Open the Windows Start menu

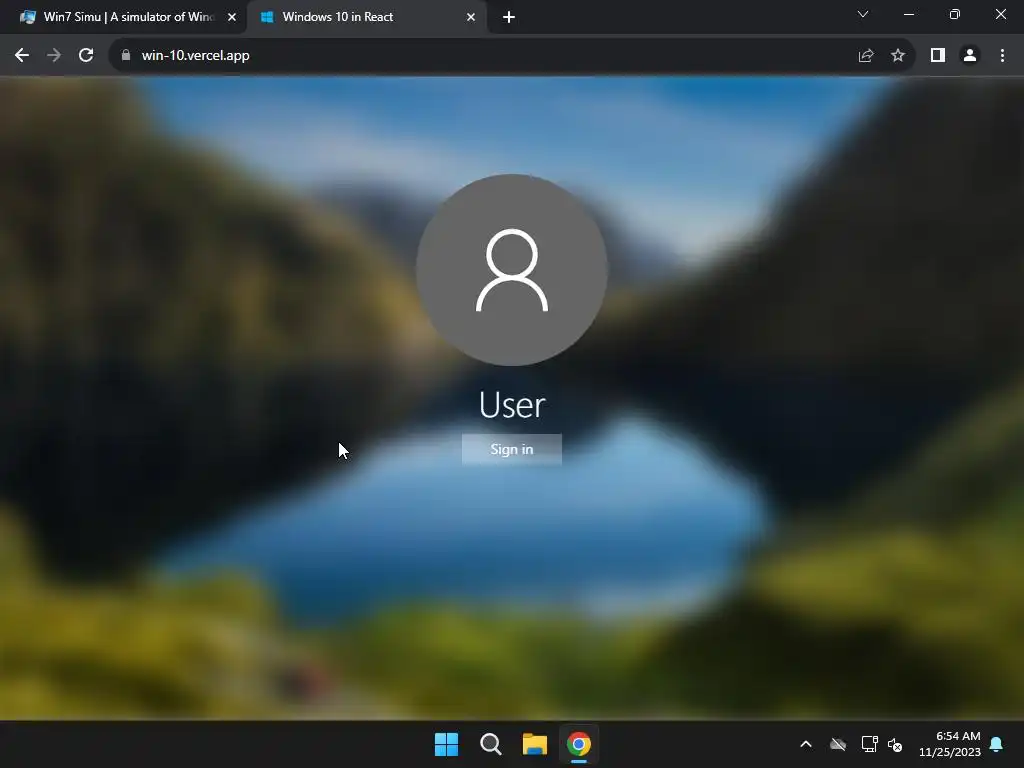point(447,744)
